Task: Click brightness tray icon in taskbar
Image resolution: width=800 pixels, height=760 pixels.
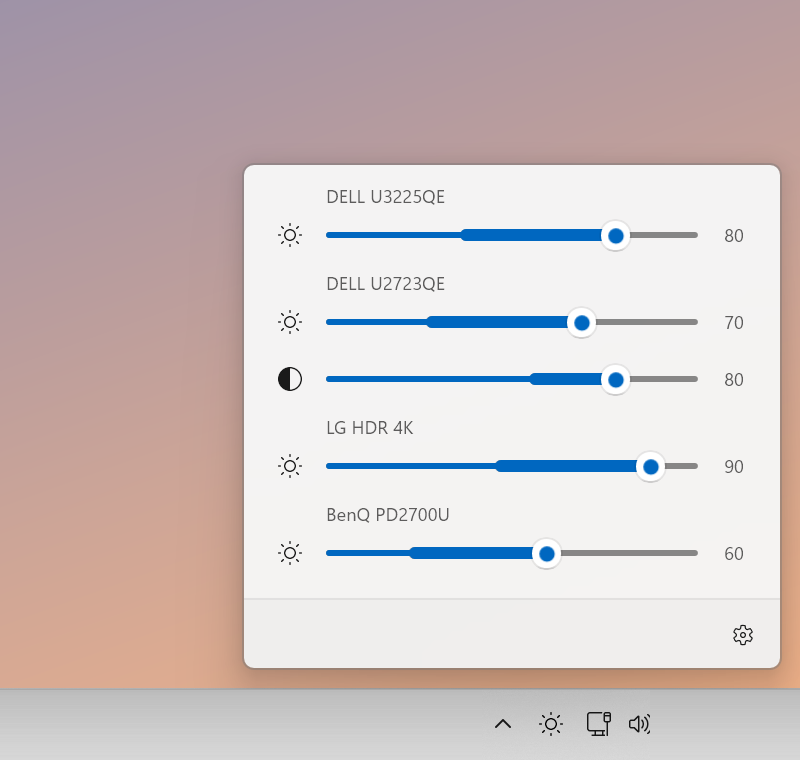Action: (x=551, y=724)
